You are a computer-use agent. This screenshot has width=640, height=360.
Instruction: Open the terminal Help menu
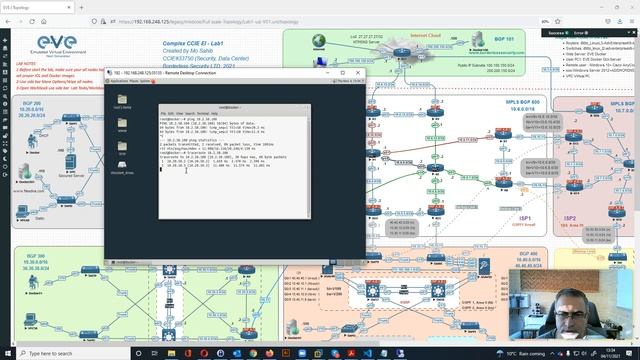click(214, 113)
